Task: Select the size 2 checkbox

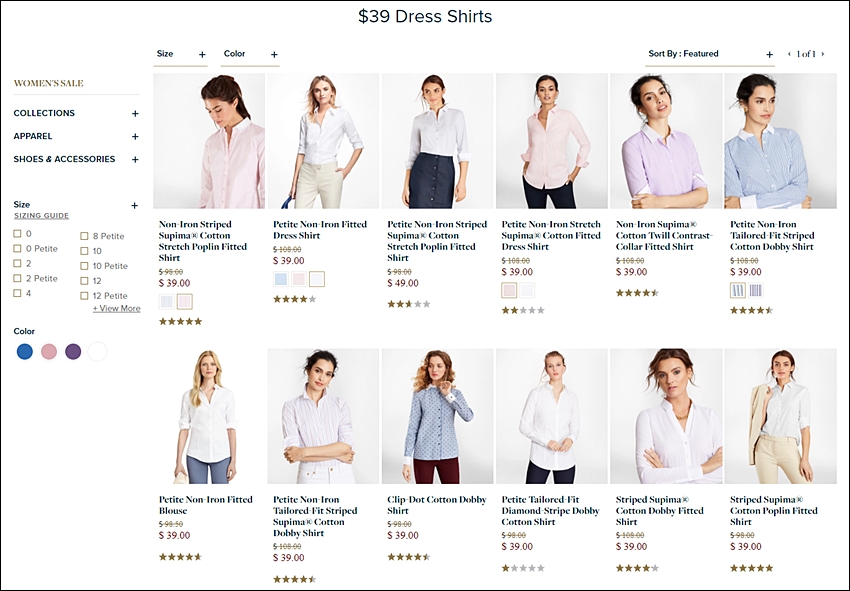Action: click(17, 264)
